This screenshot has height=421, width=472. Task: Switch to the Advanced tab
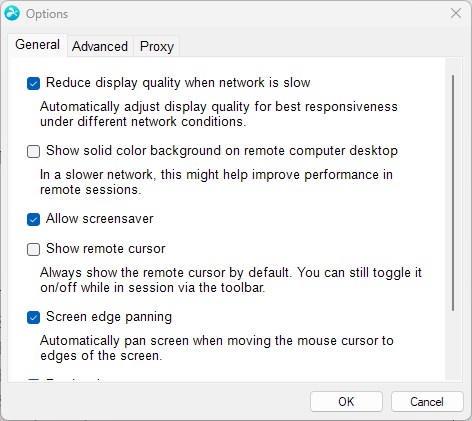click(100, 46)
